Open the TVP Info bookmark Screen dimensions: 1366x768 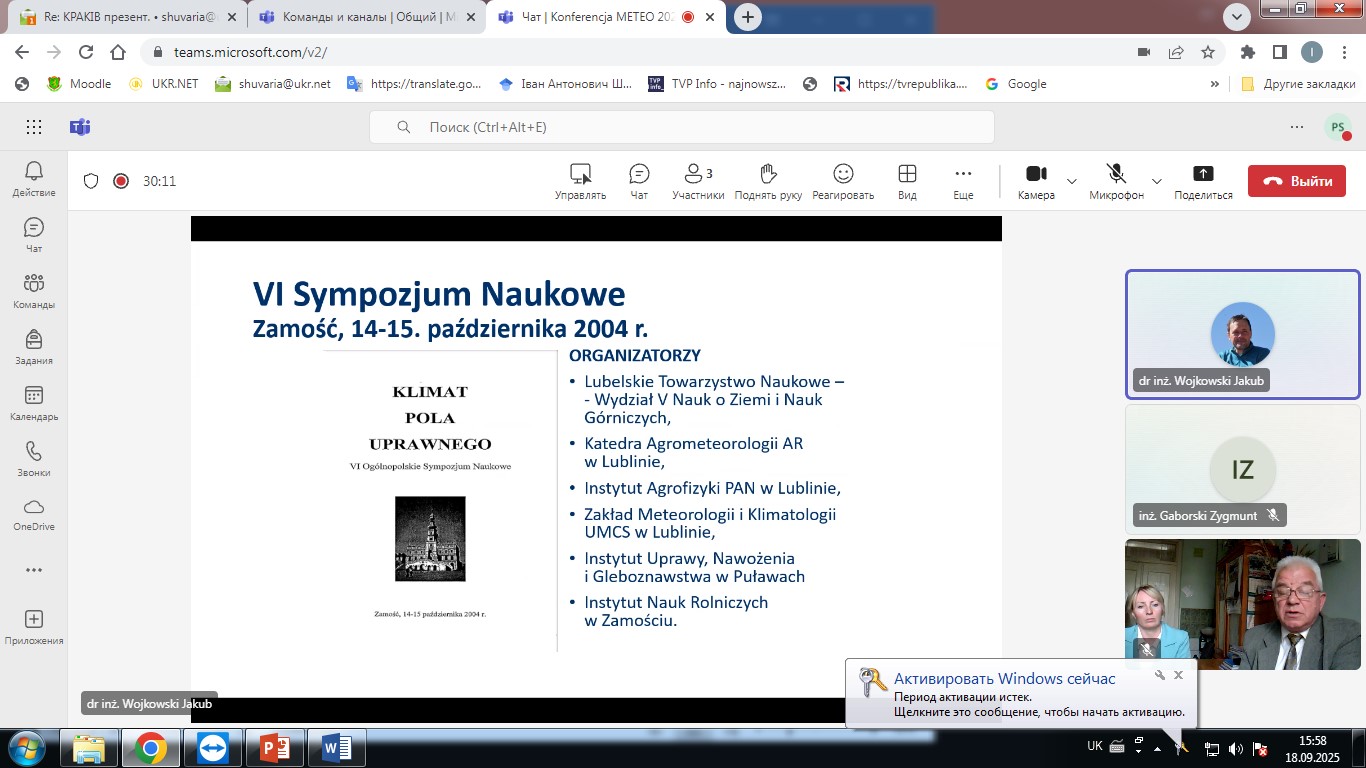(718, 84)
